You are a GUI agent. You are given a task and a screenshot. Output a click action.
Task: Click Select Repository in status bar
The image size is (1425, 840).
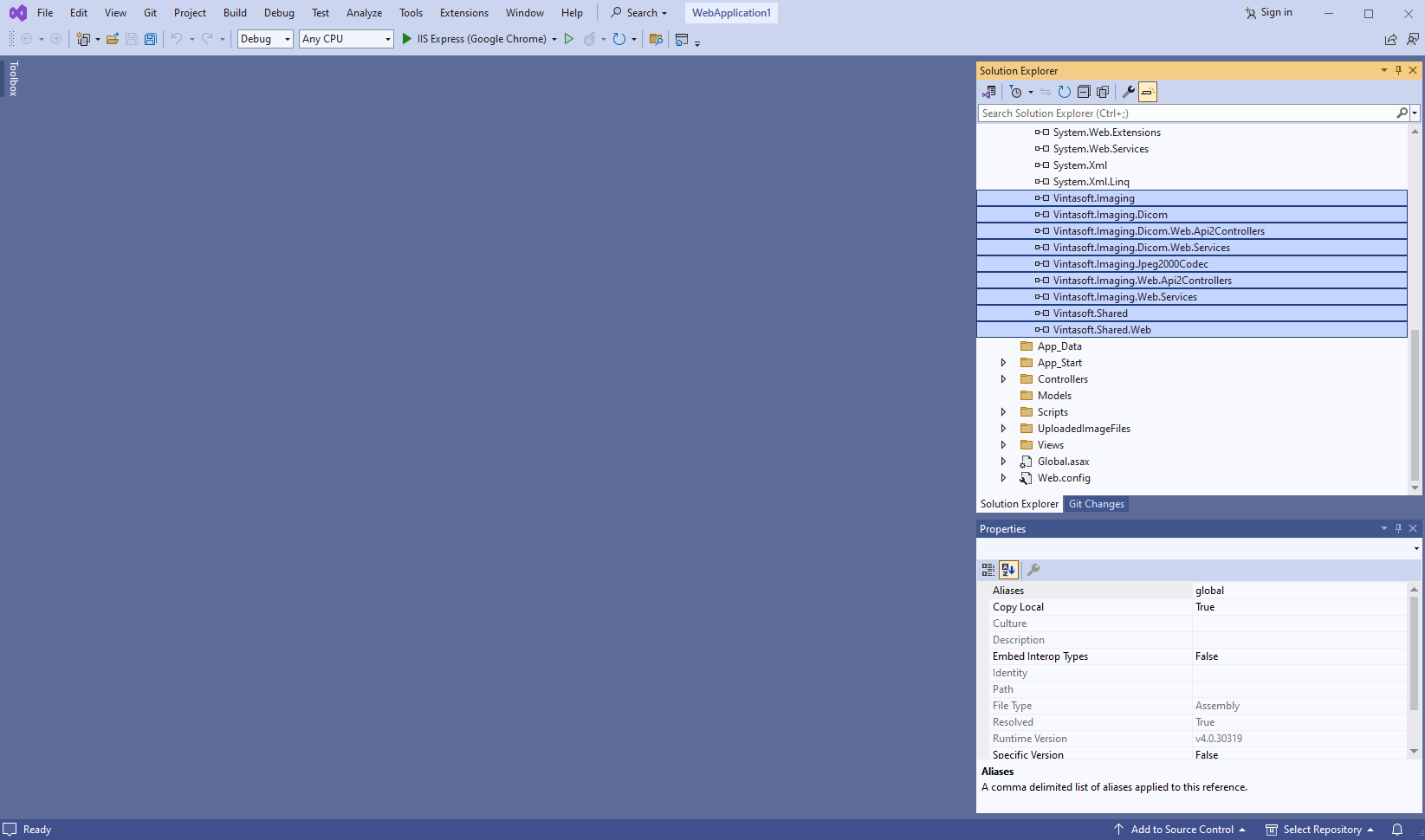coord(1320,830)
